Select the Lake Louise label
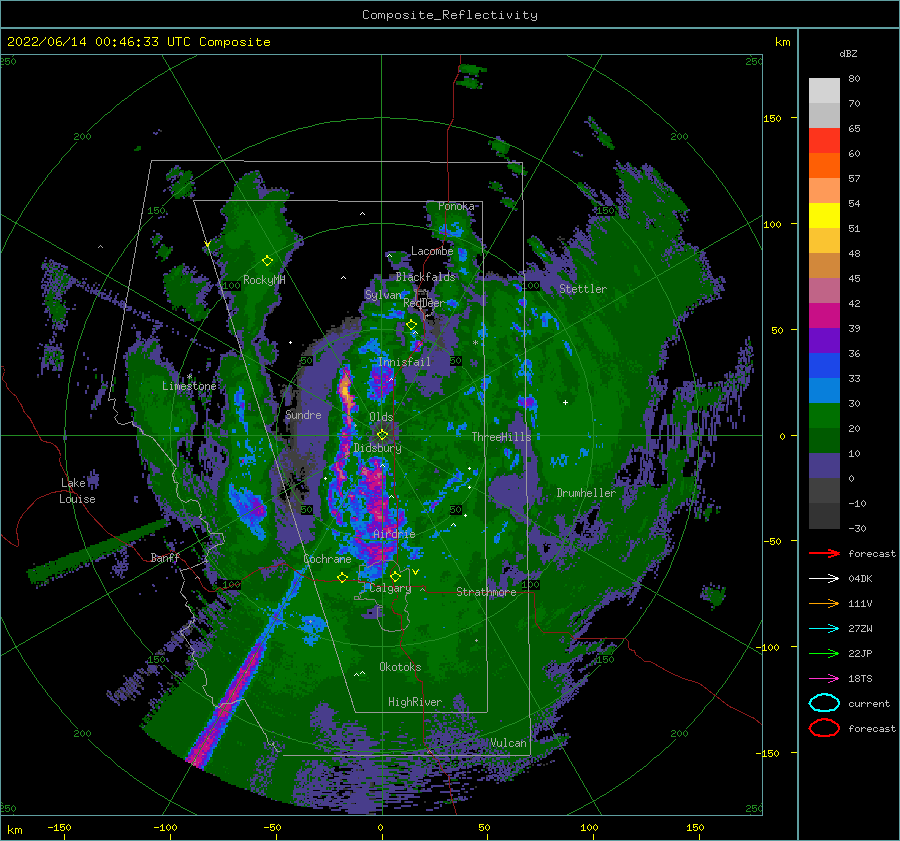900x841 pixels. [x=77, y=491]
